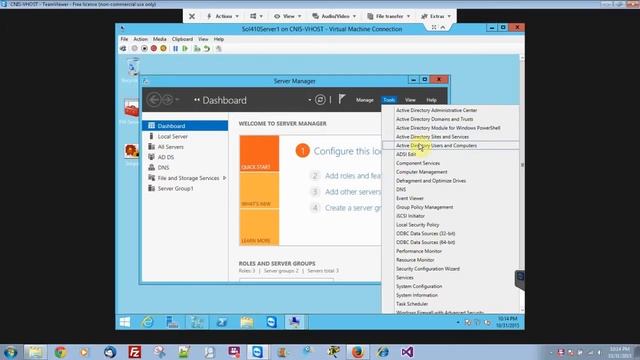Click the What's New tile

coord(259,190)
